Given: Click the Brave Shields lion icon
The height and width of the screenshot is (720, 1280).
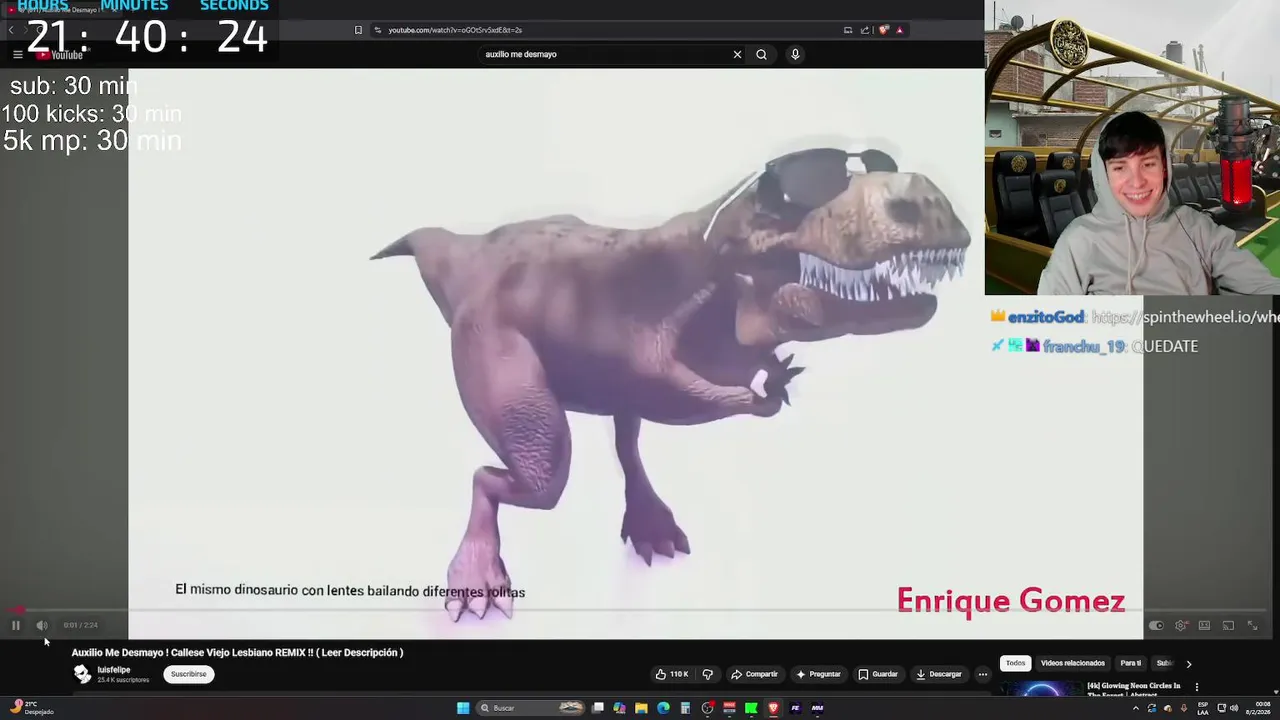Looking at the screenshot, I should [883, 30].
